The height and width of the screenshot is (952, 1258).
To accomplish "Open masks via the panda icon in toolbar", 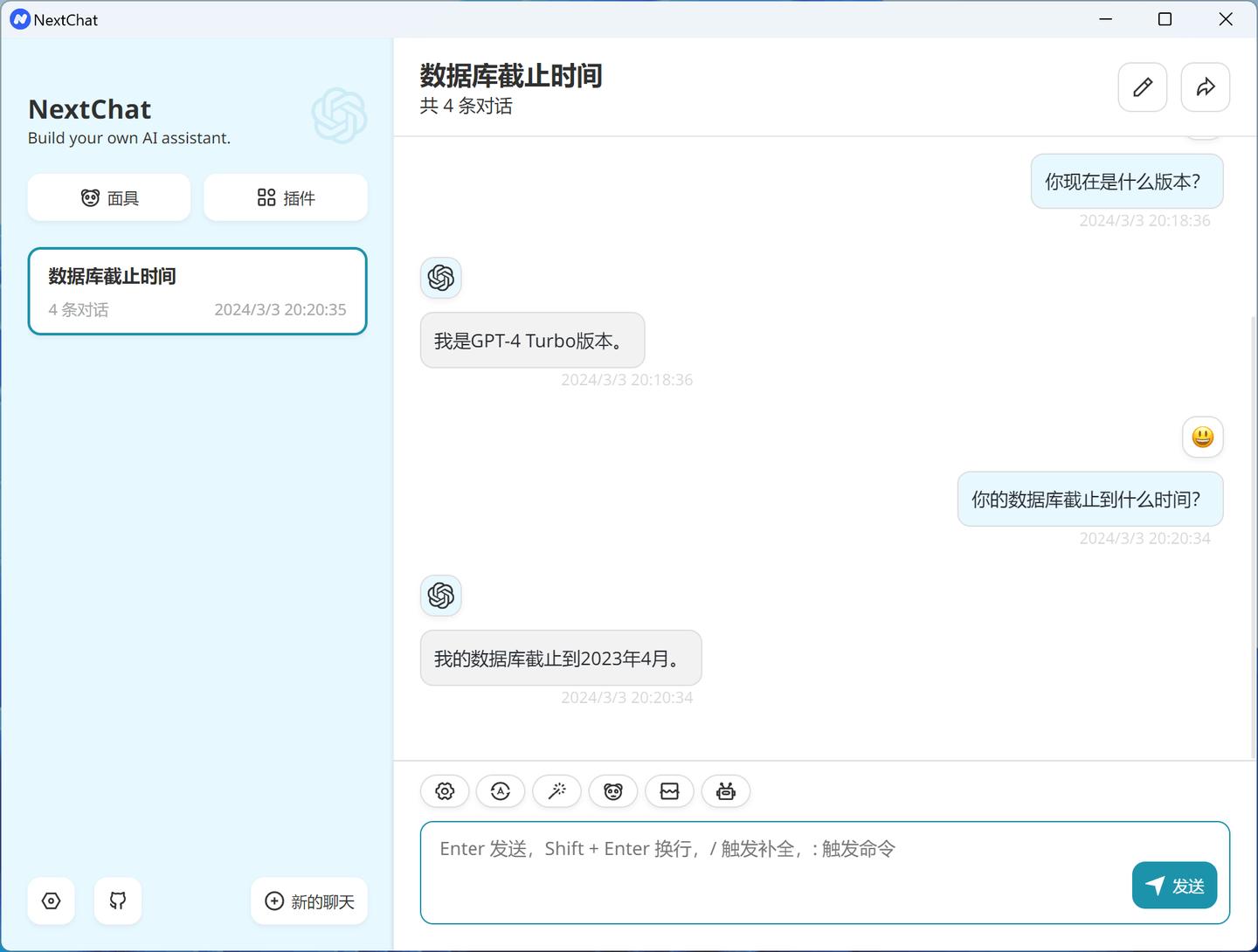I will 612,790.
